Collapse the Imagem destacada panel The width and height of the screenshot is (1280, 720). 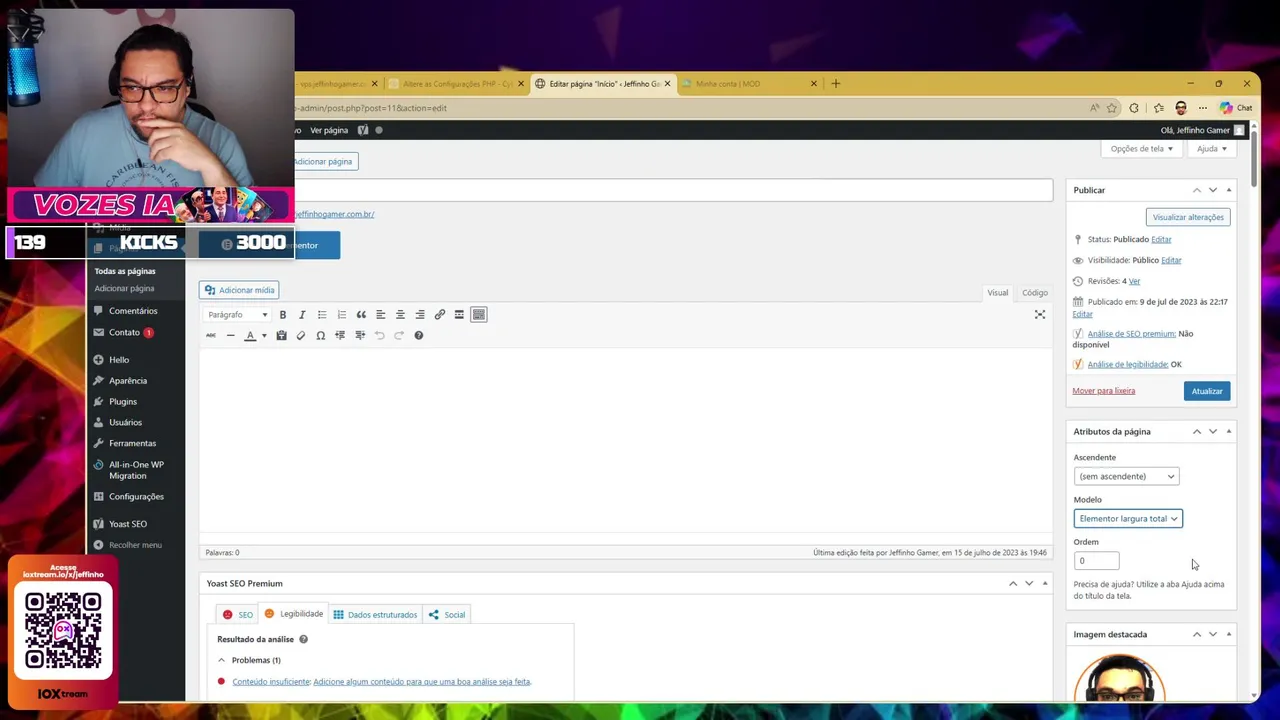click(x=1229, y=634)
